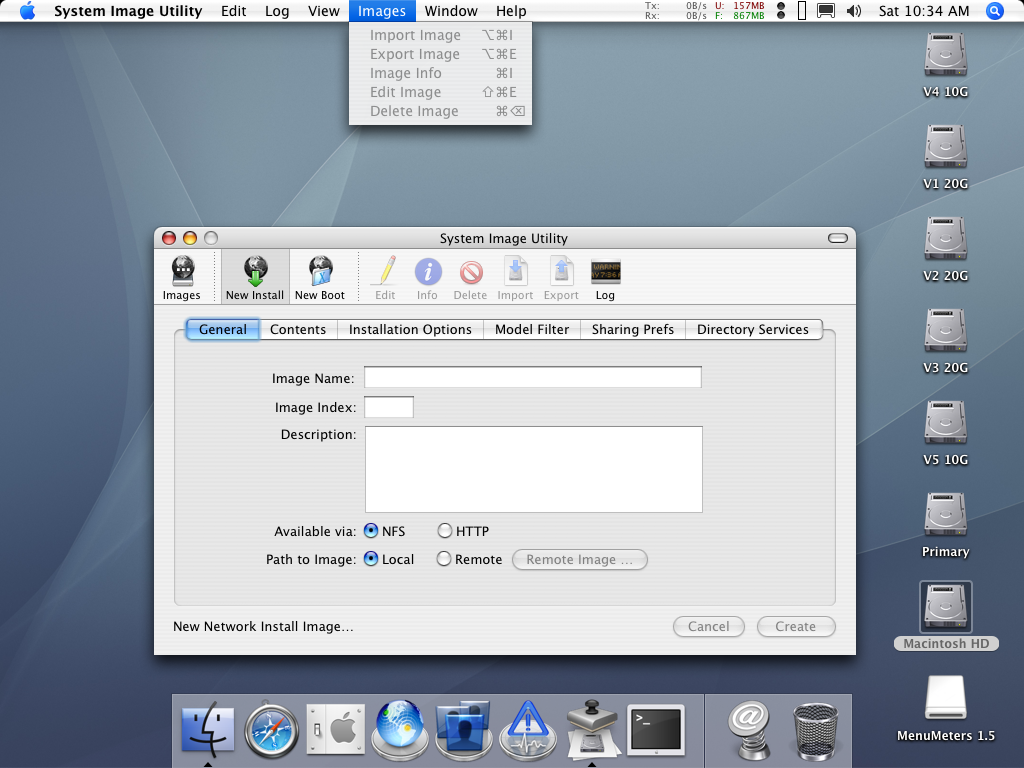Select the HTTP radio button

(444, 531)
